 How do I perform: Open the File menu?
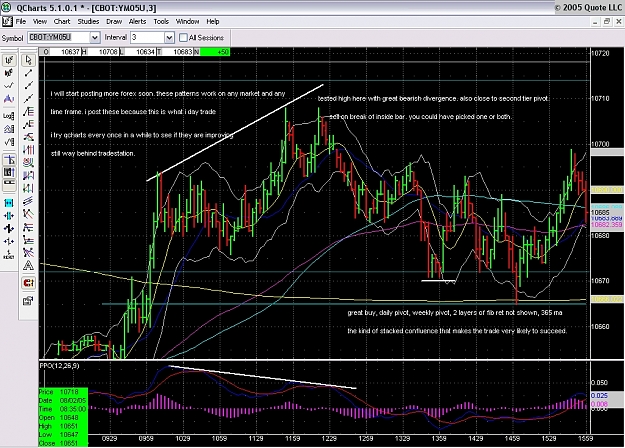pos(21,22)
